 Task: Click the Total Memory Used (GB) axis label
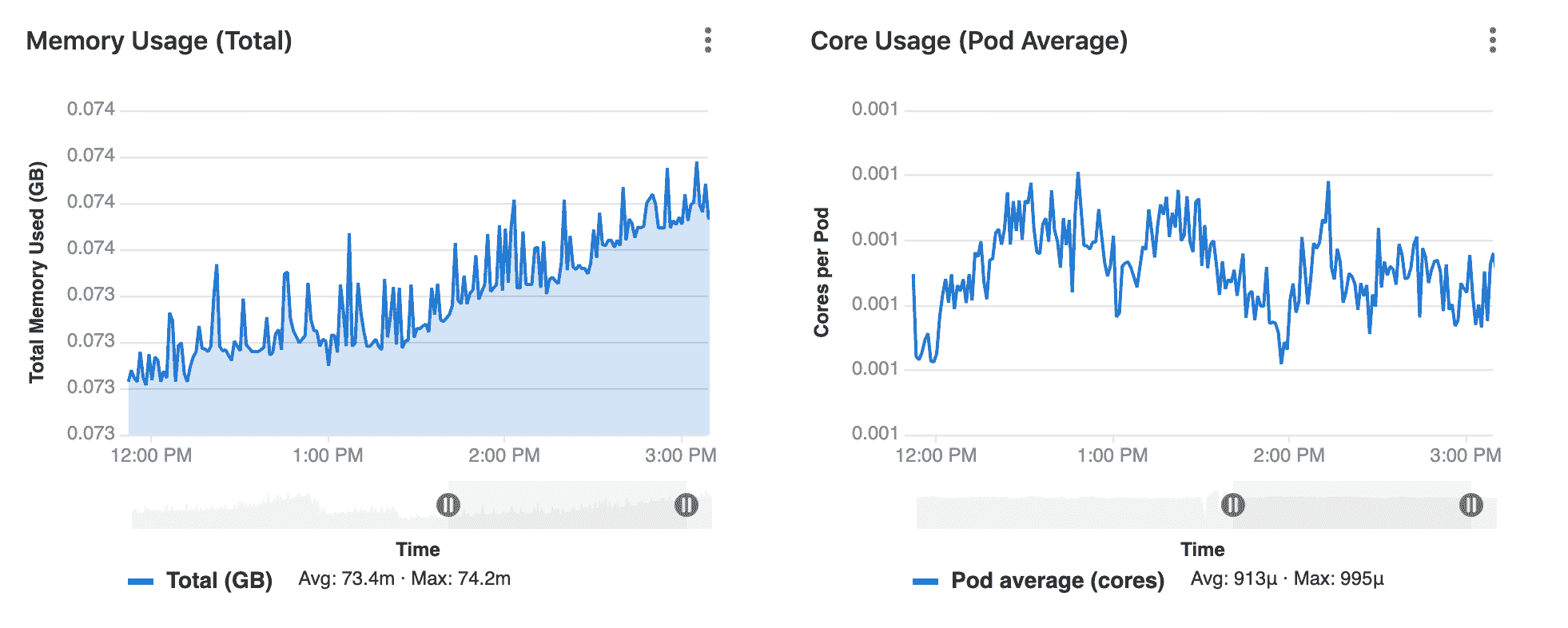click(x=37, y=272)
